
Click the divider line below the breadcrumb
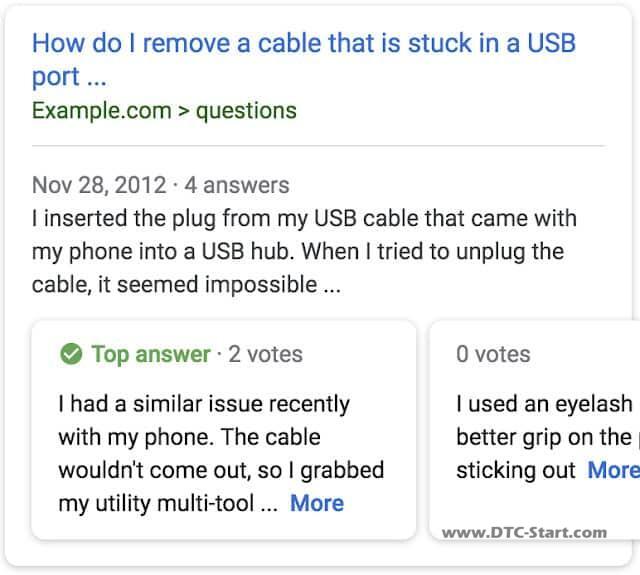(x=318, y=145)
